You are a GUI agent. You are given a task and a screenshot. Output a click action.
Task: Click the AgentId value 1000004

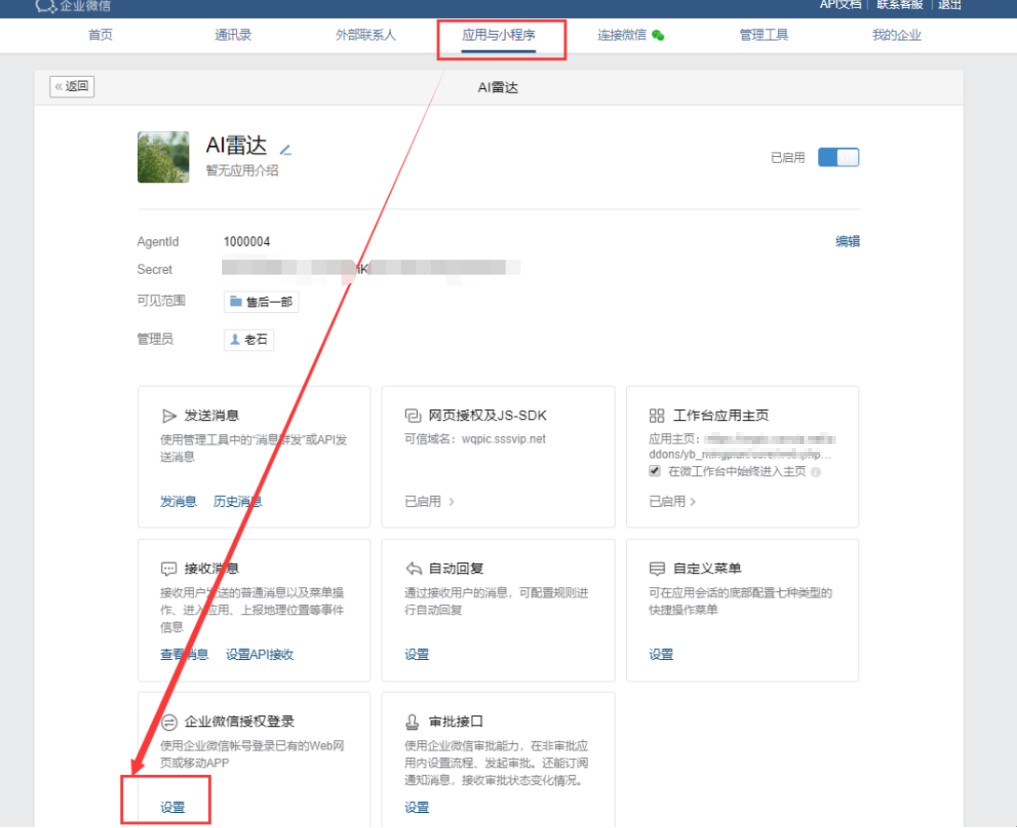pos(247,242)
